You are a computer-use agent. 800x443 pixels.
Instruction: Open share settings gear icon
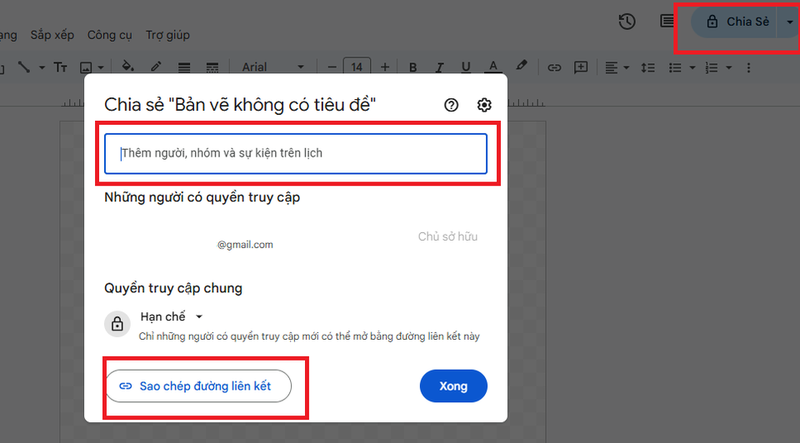(x=484, y=105)
